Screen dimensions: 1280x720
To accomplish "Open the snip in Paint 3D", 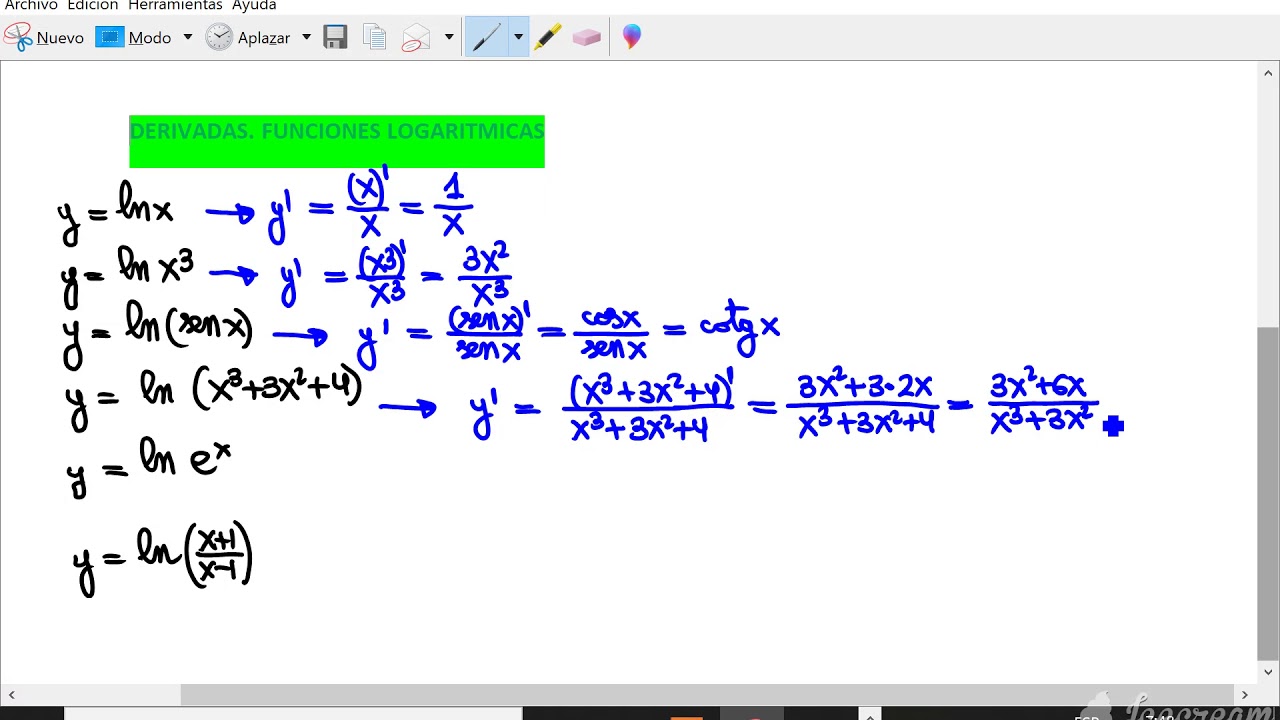I will pyautogui.click(x=631, y=38).
